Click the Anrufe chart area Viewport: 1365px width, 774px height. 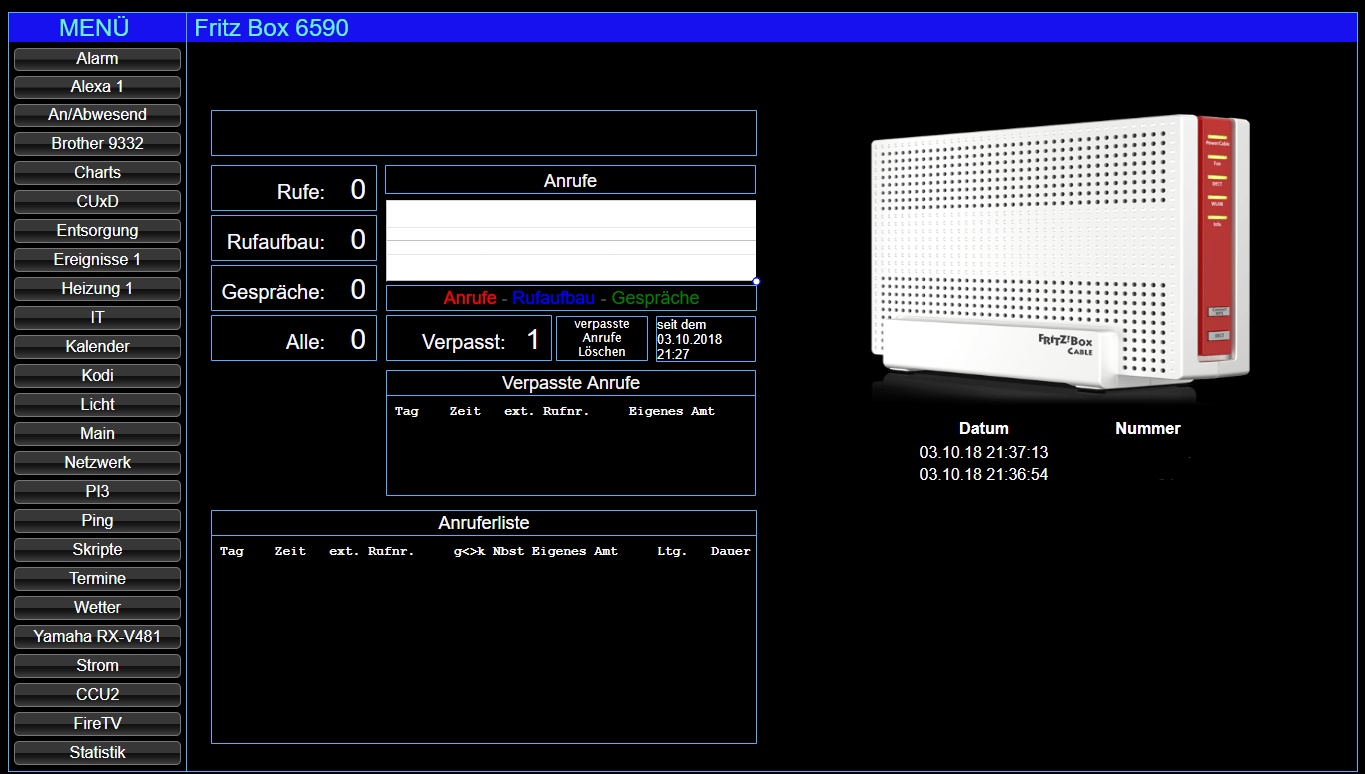(571, 240)
